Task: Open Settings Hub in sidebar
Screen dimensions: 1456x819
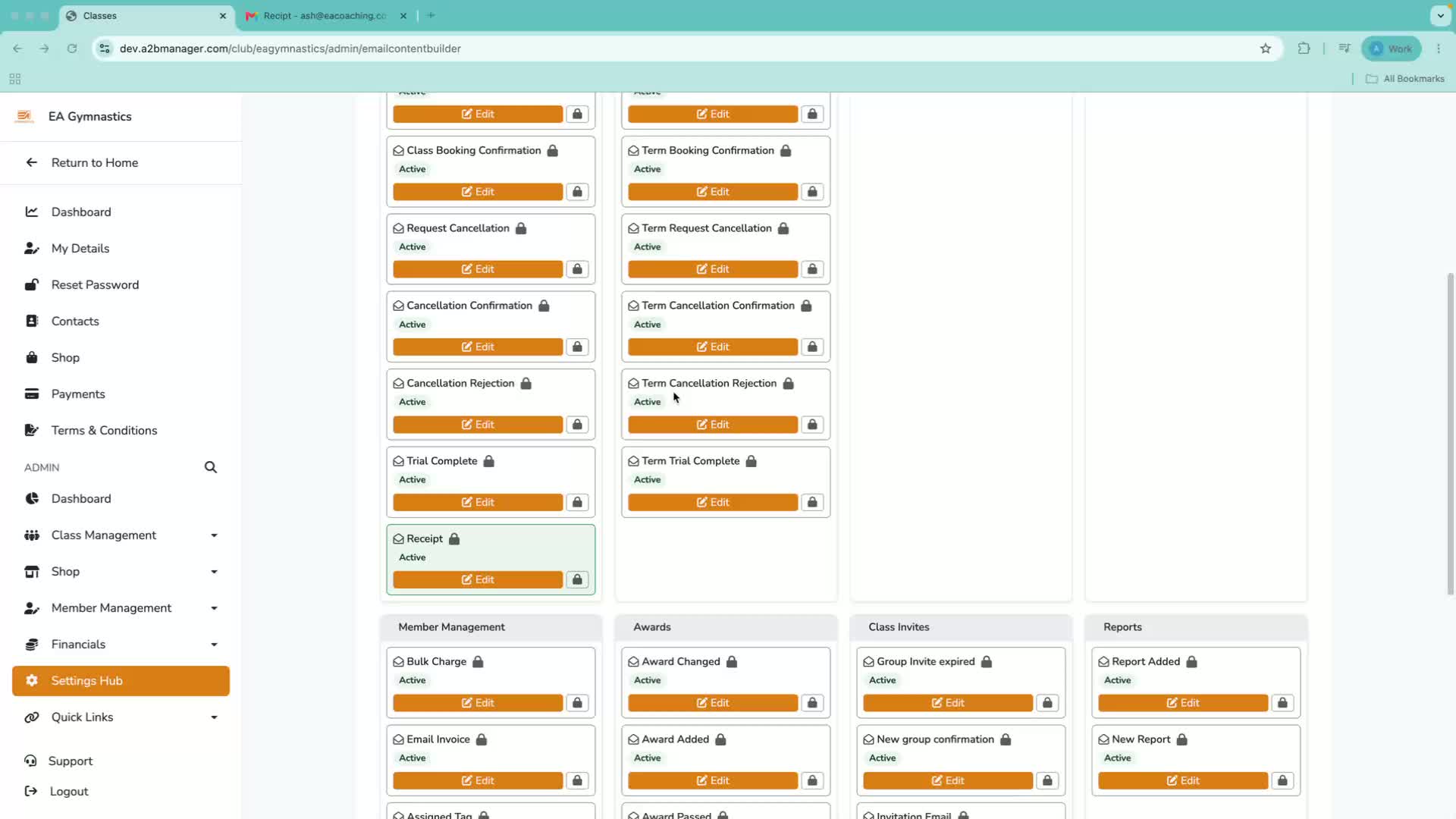Action: tap(121, 681)
